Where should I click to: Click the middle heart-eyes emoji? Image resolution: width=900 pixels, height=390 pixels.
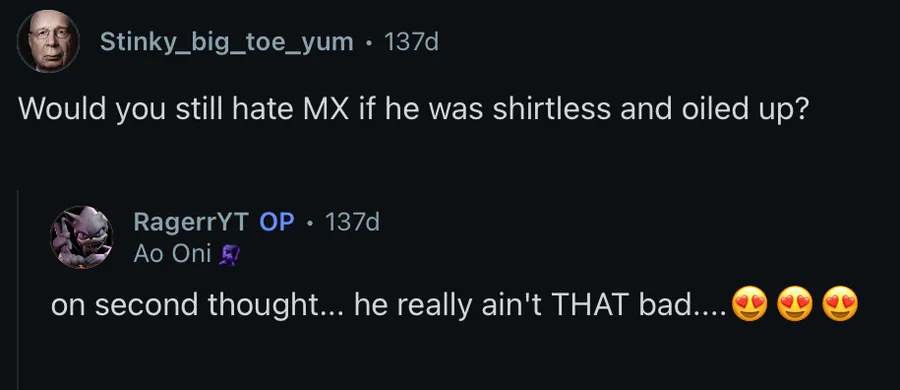(x=795, y=304)
